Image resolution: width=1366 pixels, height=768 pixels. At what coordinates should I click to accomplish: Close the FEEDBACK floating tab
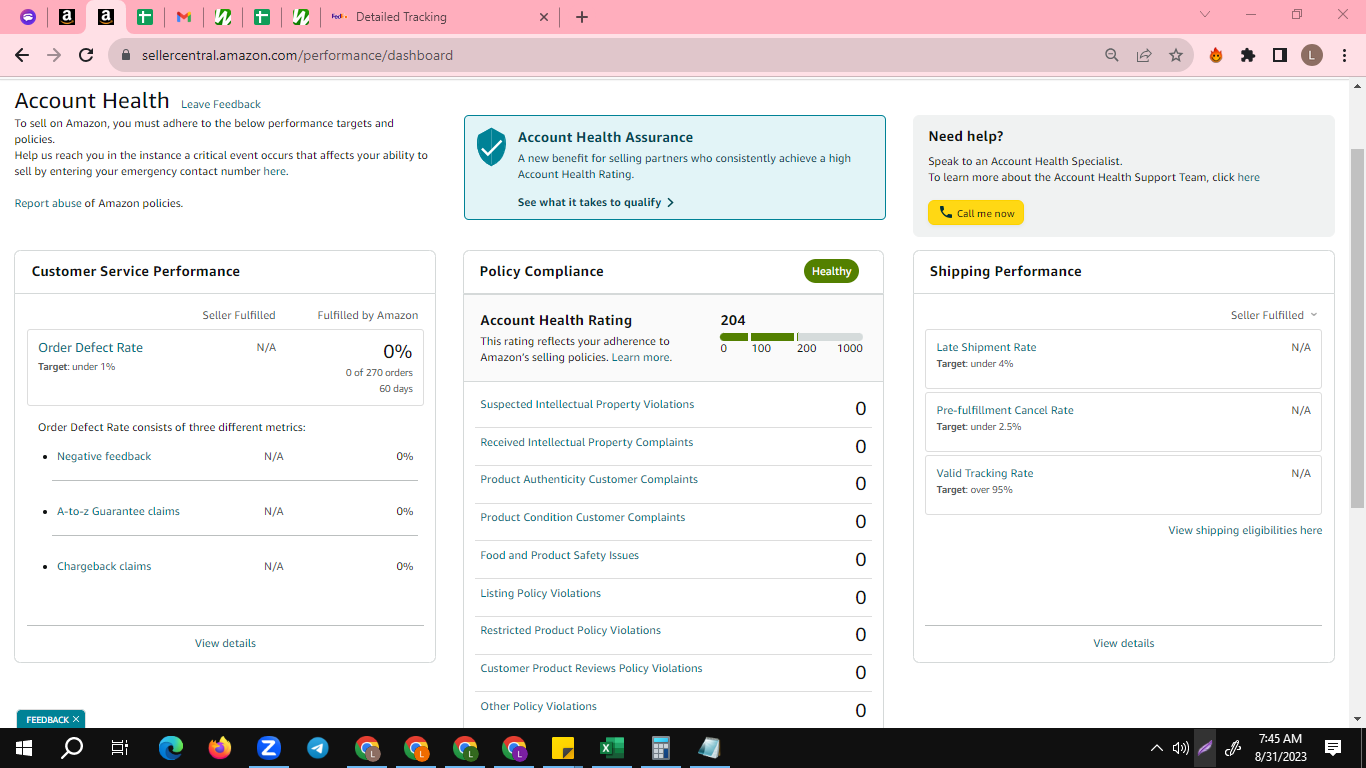click(76, 720)
